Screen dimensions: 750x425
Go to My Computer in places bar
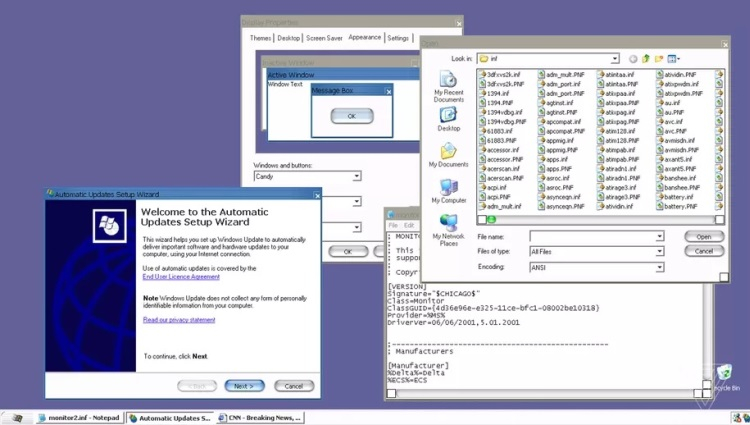(x=448, y=191)
